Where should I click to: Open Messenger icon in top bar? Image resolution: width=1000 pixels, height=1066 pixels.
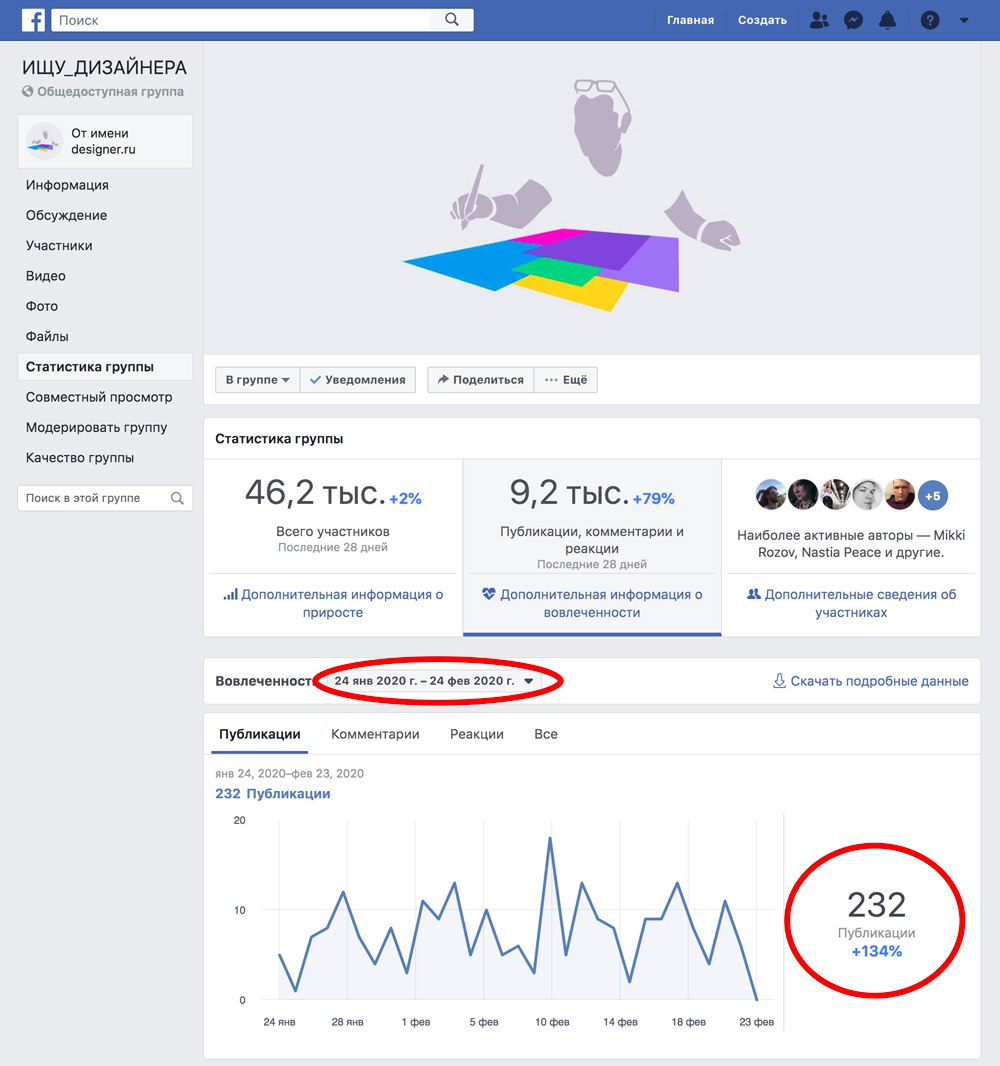click(853, 20)
